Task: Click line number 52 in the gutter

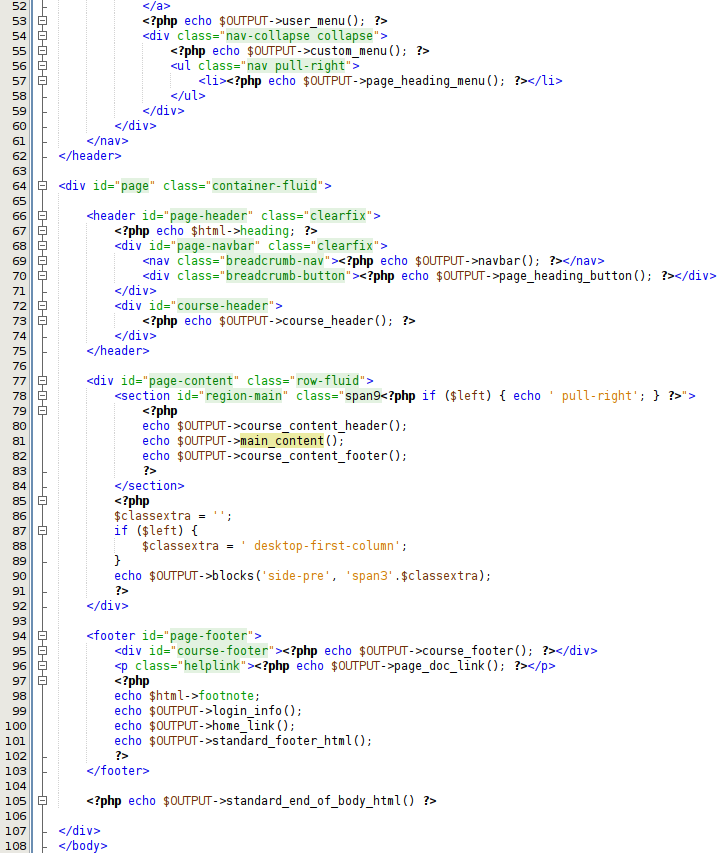Action: click(19, 6)
